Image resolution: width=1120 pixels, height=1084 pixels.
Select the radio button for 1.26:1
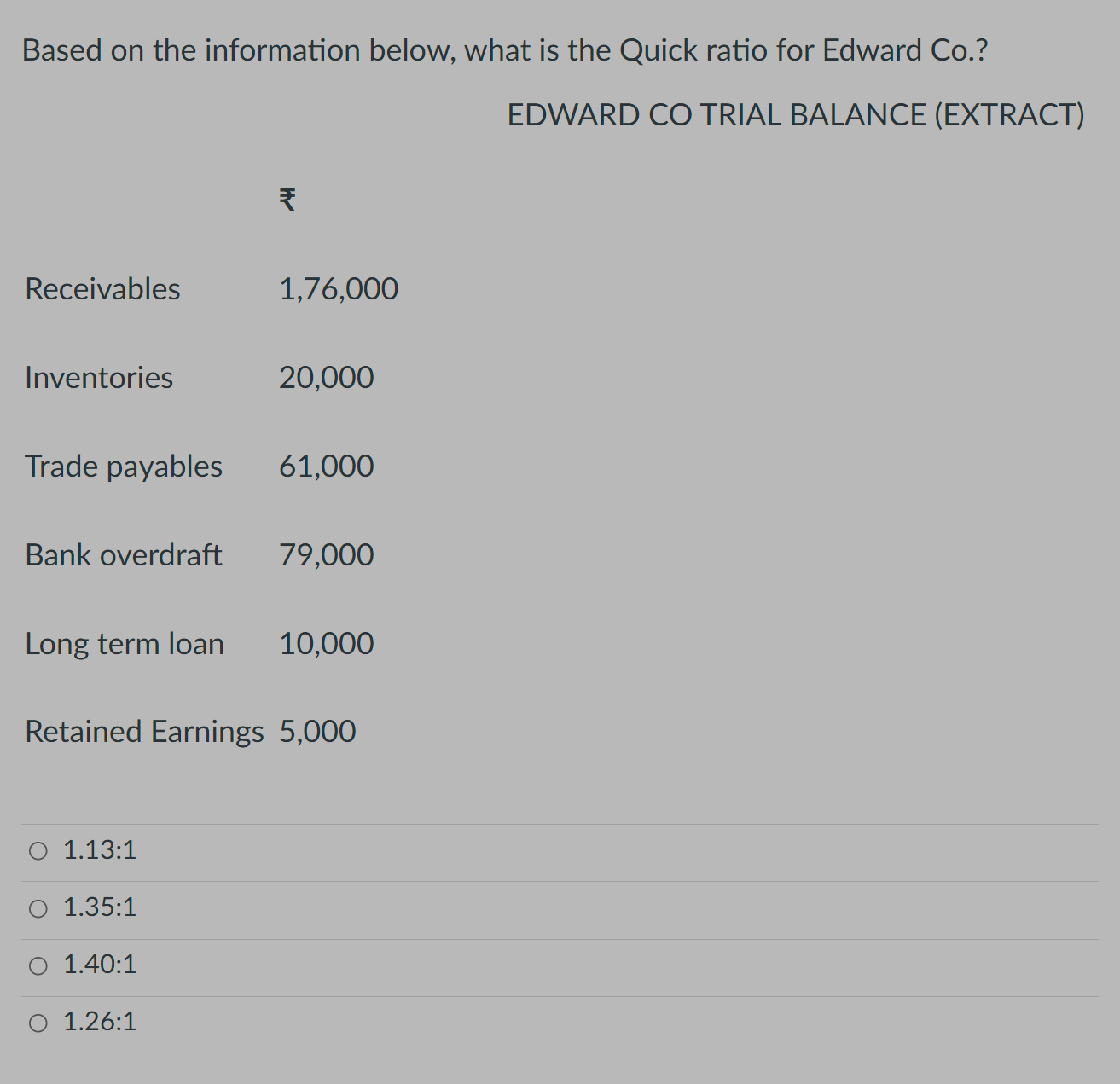click(38, 1022)
